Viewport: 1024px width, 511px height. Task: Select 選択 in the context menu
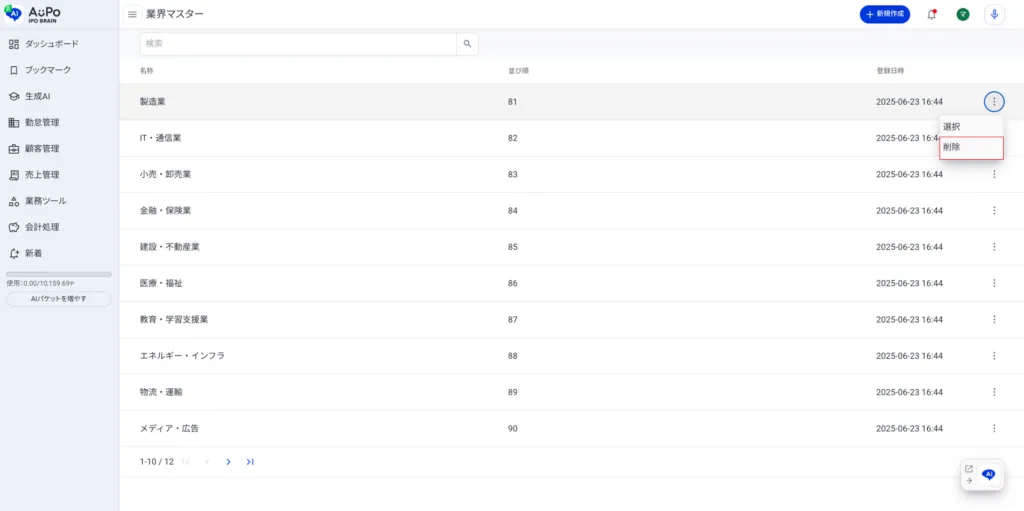pyautogui.click(x=970, y=127)
